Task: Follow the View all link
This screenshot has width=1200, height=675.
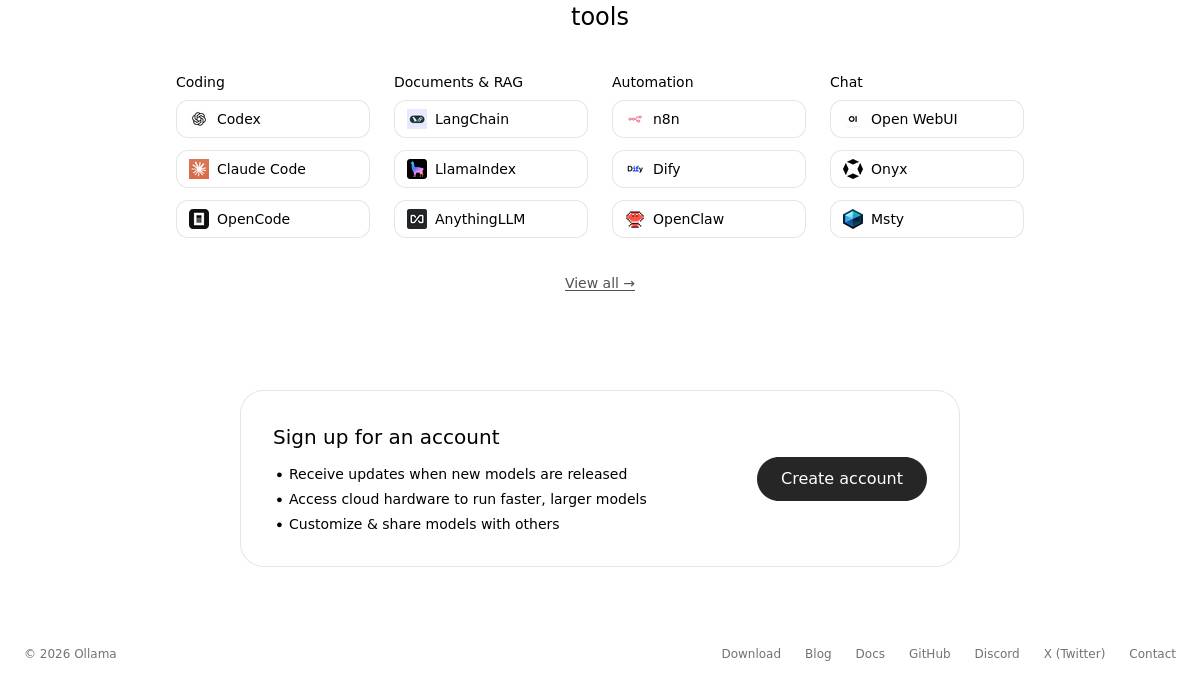Action: (600, 283)
